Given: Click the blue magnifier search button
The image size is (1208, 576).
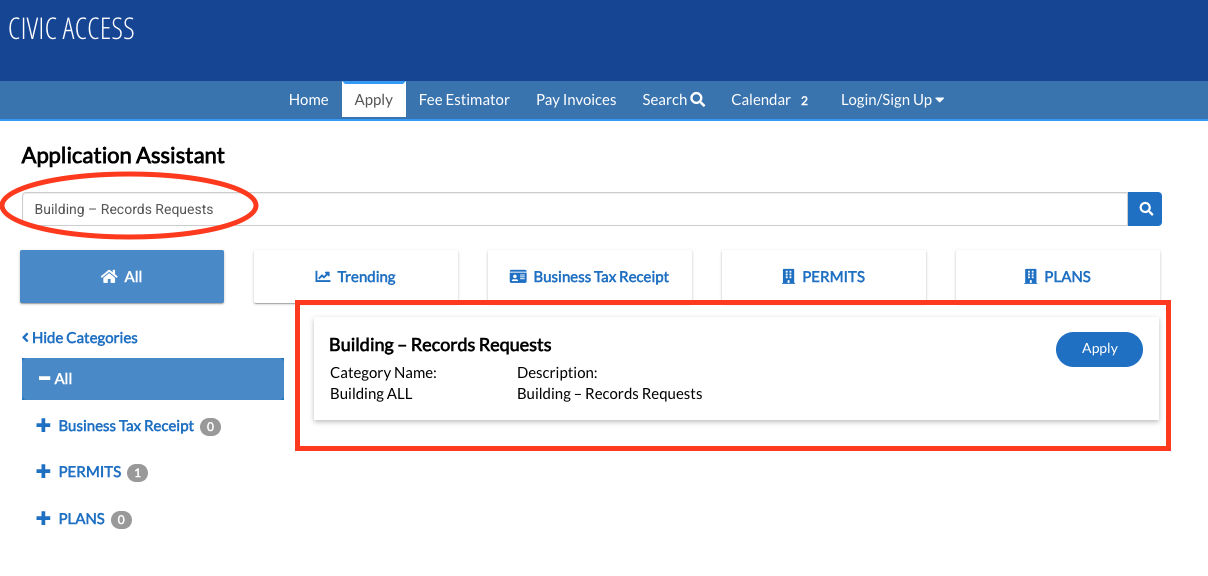Looking at the screenshot, I should pos(1145,209).
